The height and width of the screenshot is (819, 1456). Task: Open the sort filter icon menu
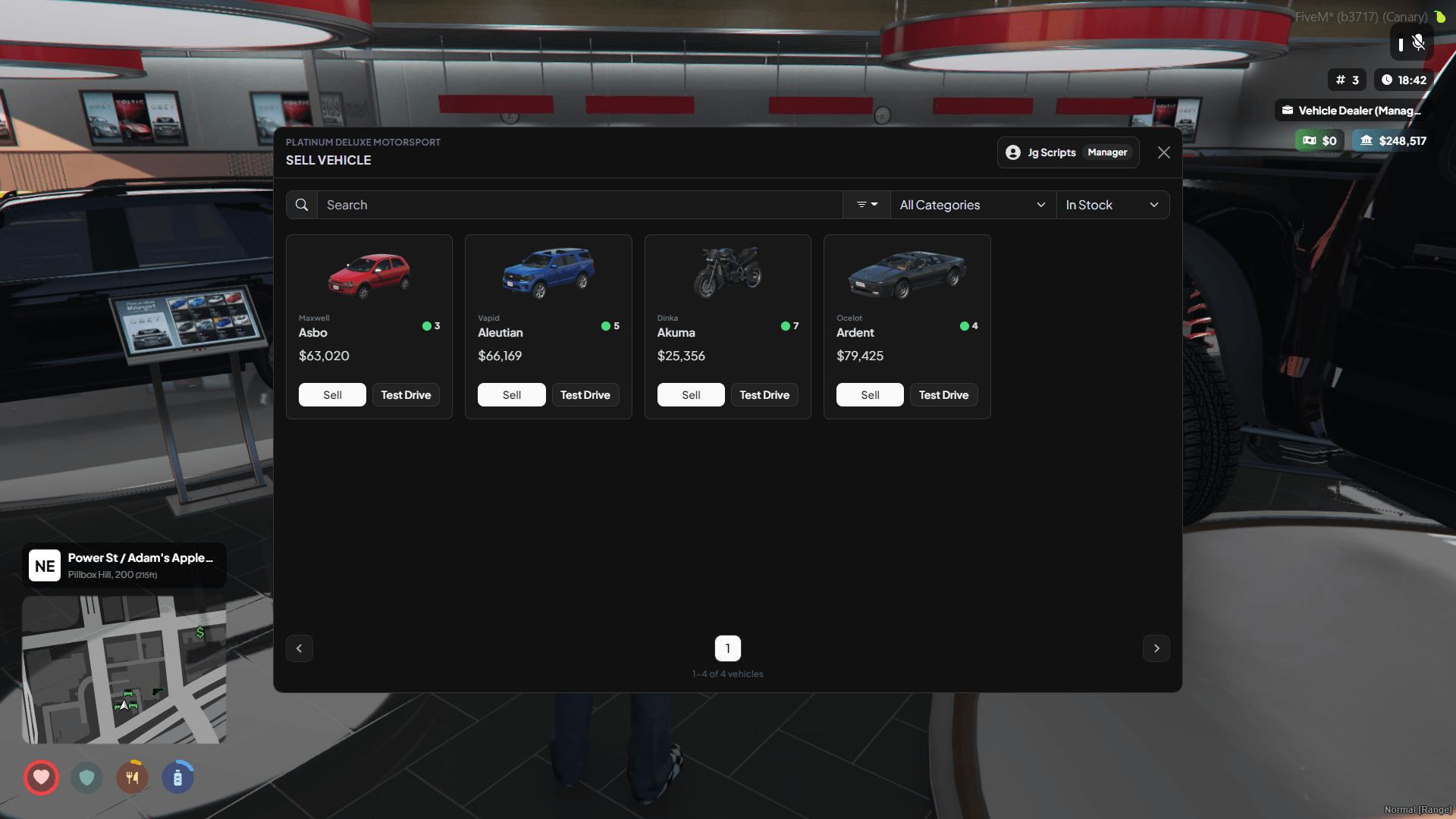point(866,205)
